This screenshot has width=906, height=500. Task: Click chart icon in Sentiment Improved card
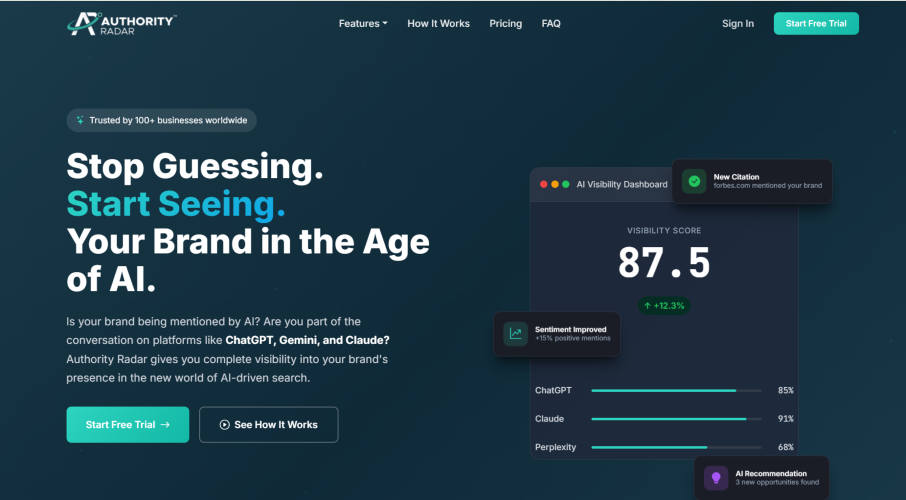point(515,334)
